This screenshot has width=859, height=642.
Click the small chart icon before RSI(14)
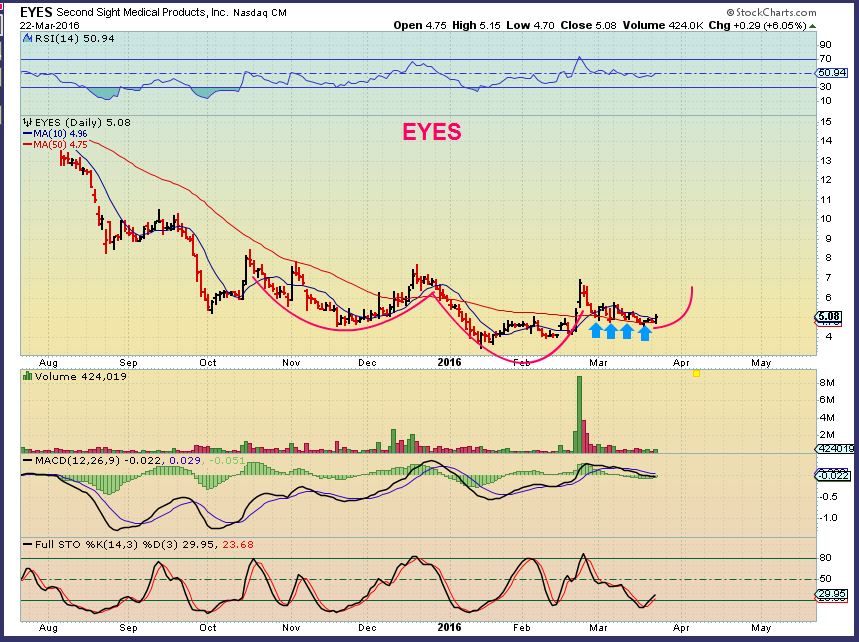pos(27,38)
